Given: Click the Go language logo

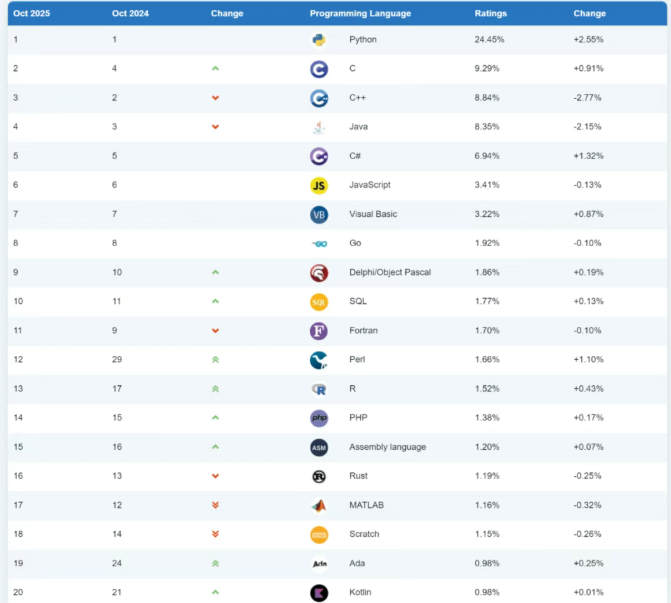Looking at the screenshot, I should click(319, 243).
